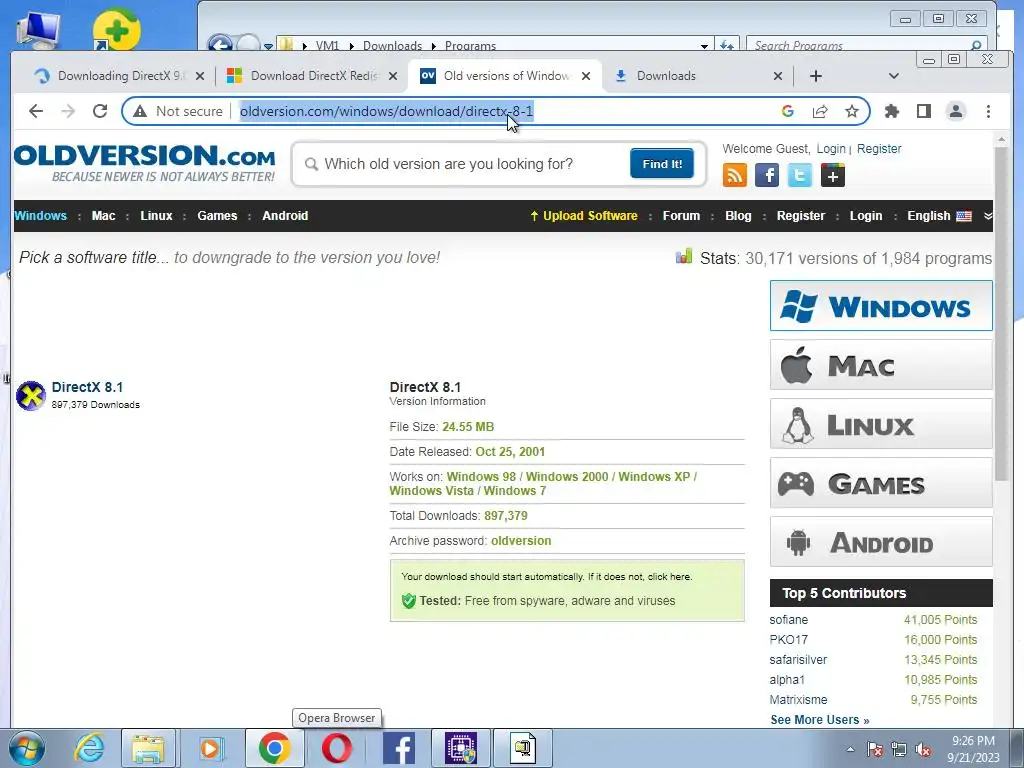Image resolution: width=1024 pixels, height=768 pixels.
Task: Reload the oldversion.com page
Action: [x=100, y=111]
